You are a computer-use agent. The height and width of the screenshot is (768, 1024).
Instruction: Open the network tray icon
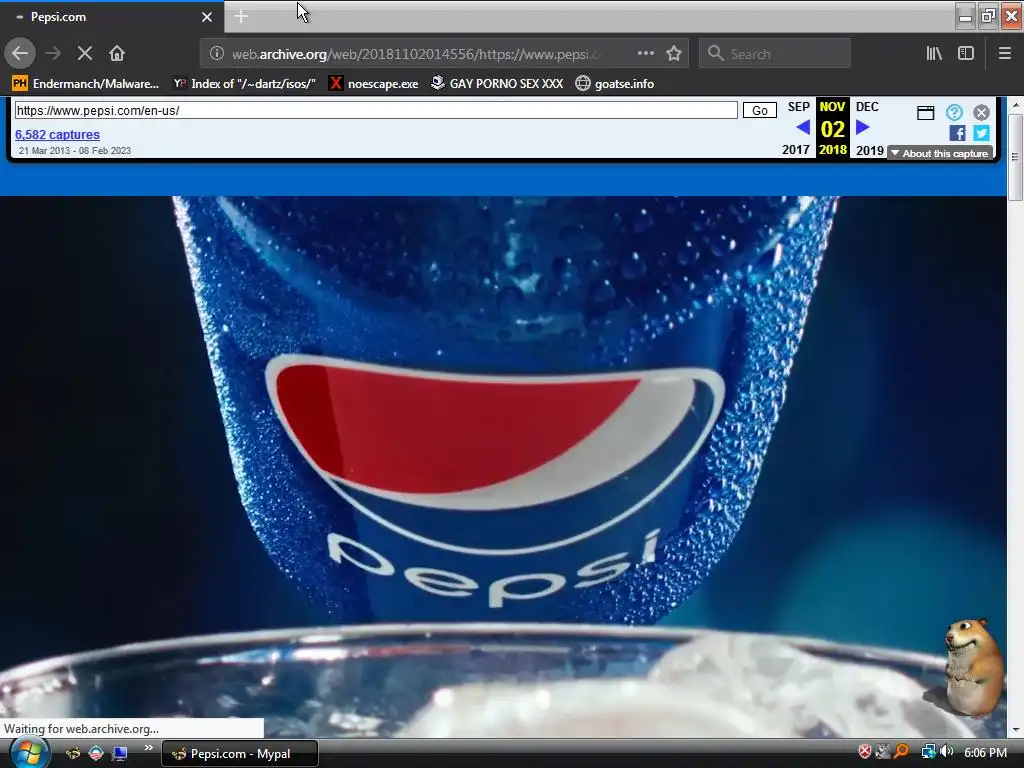pyautogui.click(x=928, y=752)
